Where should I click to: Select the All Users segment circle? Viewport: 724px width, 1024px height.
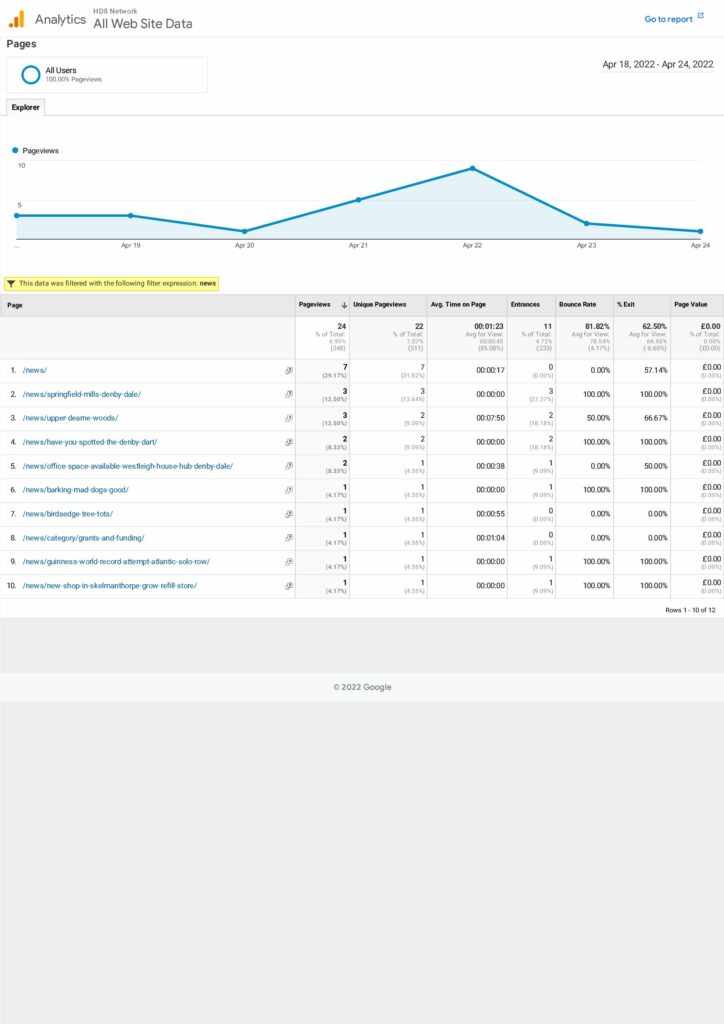(x=31, y=74)
